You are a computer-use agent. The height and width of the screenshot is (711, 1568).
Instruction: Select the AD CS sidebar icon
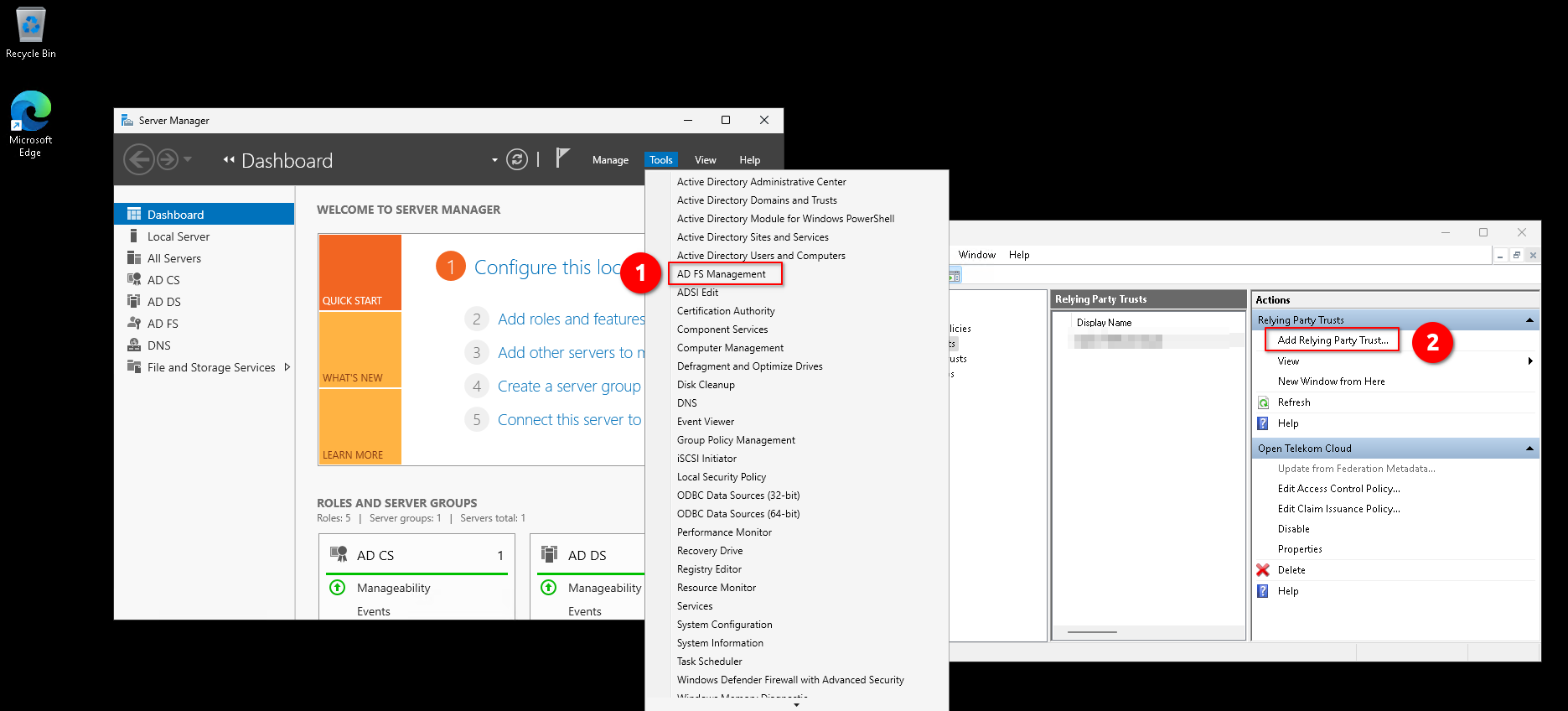click(134, 280)
